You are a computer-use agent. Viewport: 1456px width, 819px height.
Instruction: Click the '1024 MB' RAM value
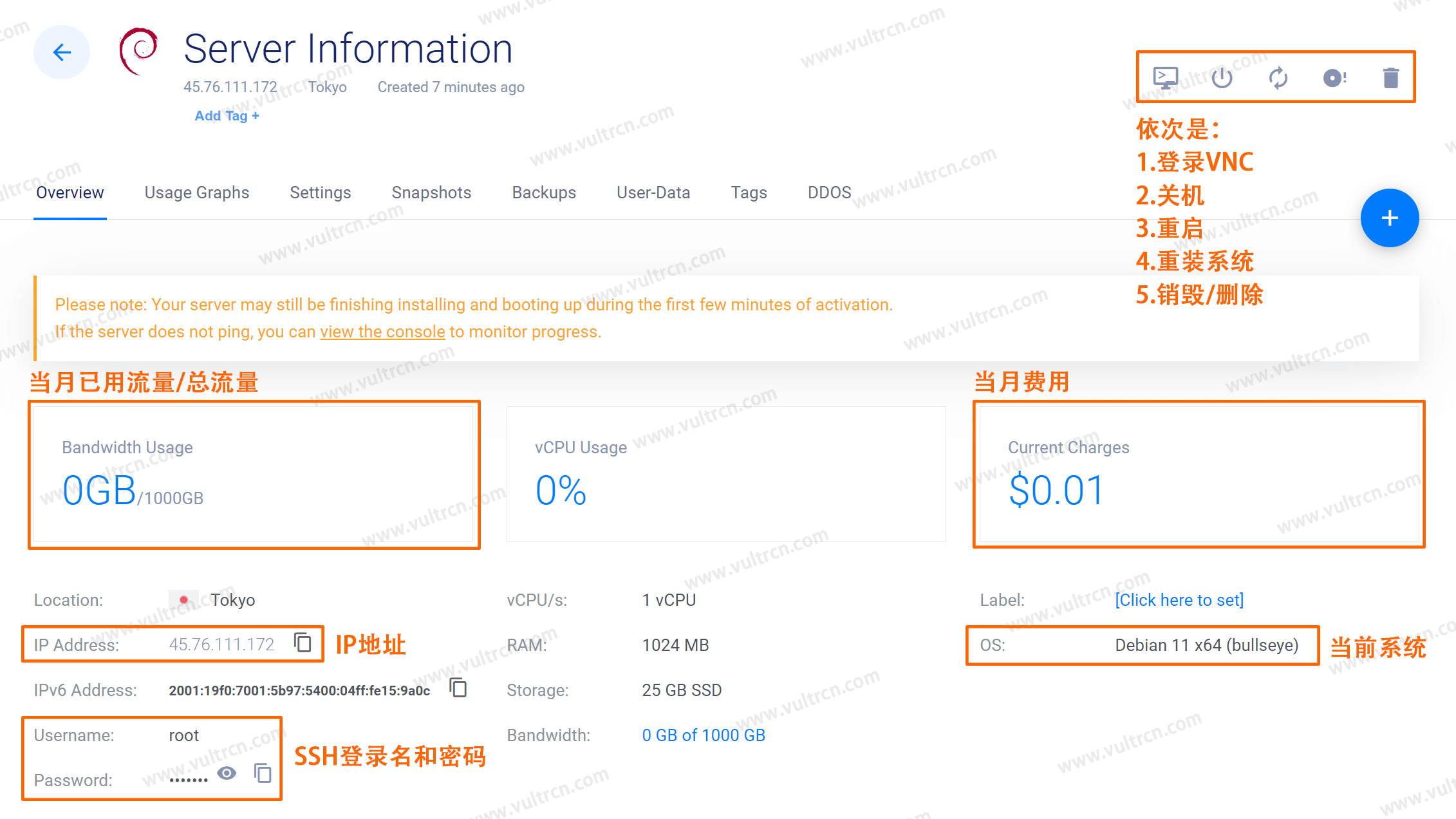pos(675,645)
